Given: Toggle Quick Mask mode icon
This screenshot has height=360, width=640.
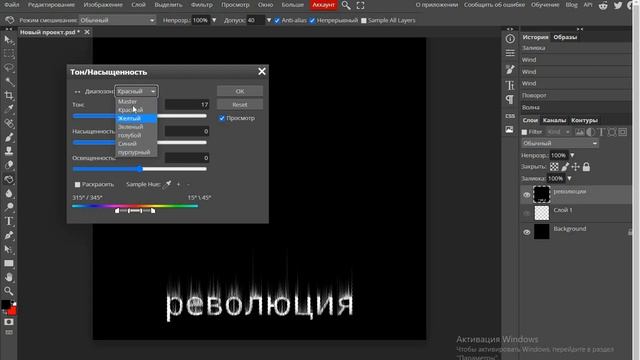Looking at the screenshot, I should (9, 322).
